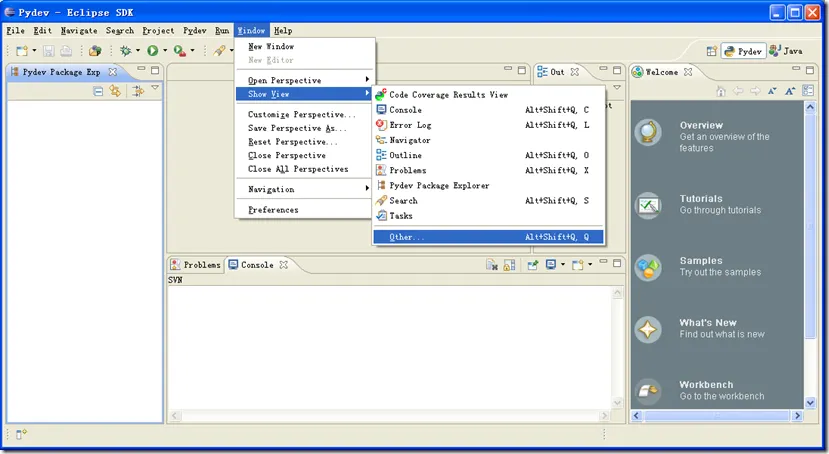The image size is (829, 454).
Task: Choose Code Coverage Results View menu entry
Action: (488, 95)
